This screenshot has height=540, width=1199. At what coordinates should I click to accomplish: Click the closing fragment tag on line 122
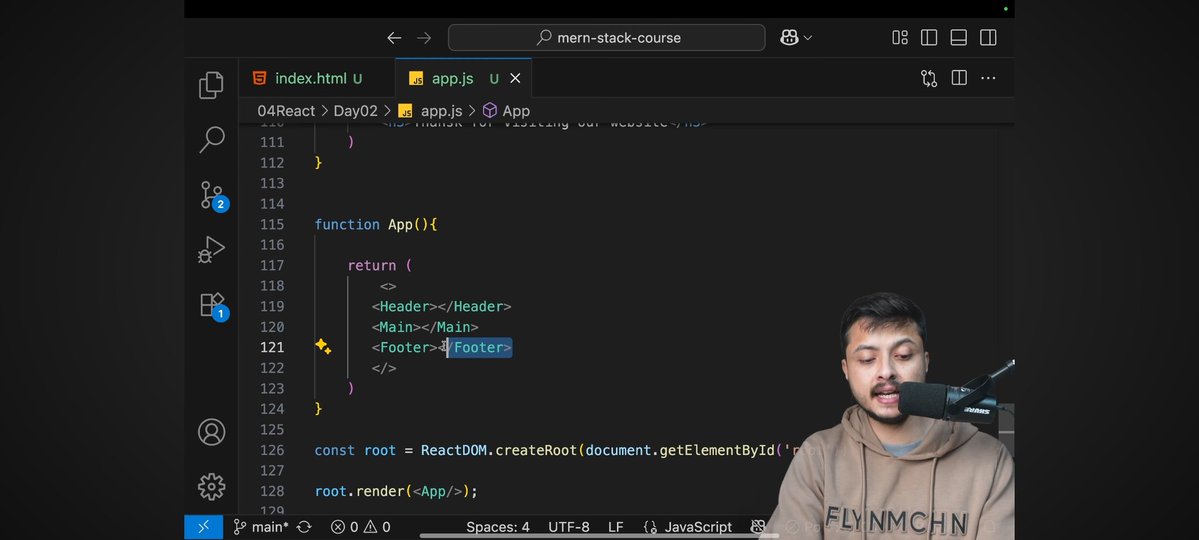384,368
